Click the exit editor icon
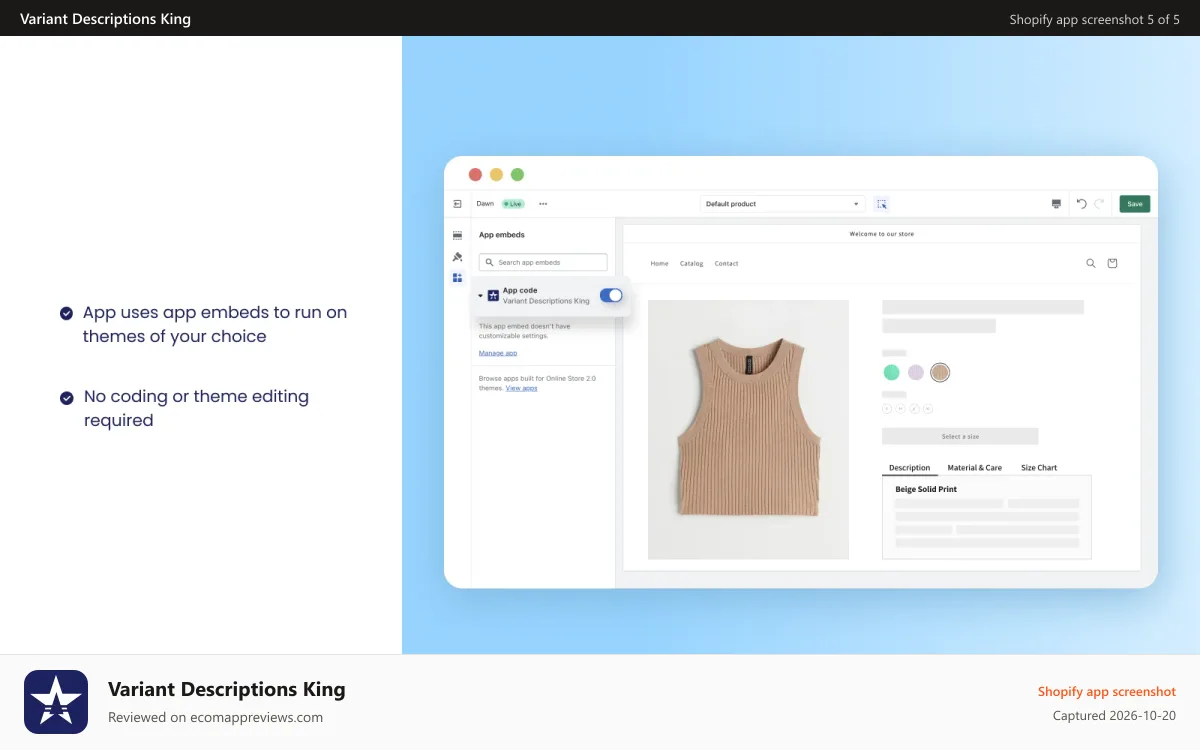Viewport: 1200px width, 750px height. tap(457, 204)
